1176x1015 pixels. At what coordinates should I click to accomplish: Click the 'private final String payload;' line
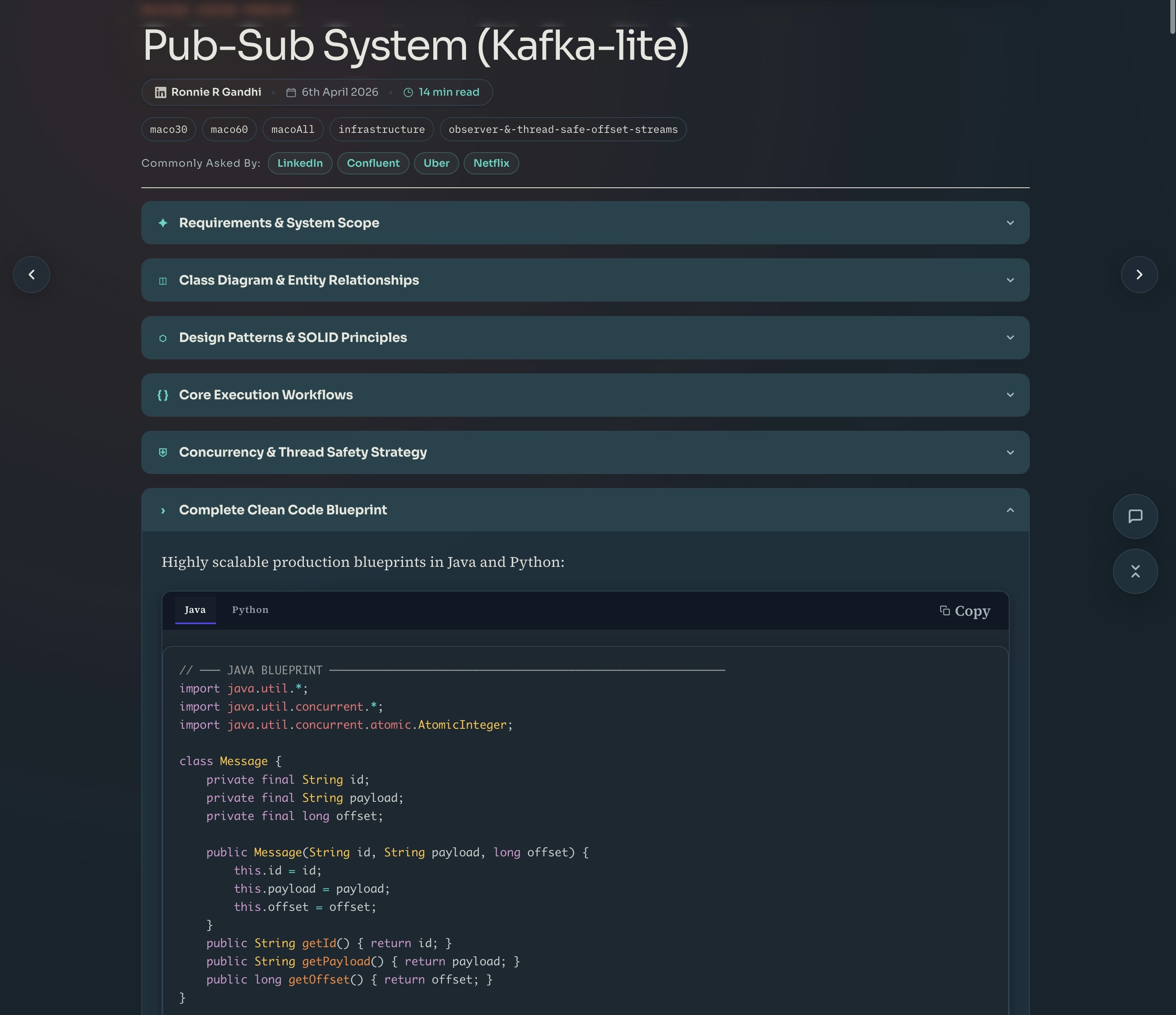305,798
